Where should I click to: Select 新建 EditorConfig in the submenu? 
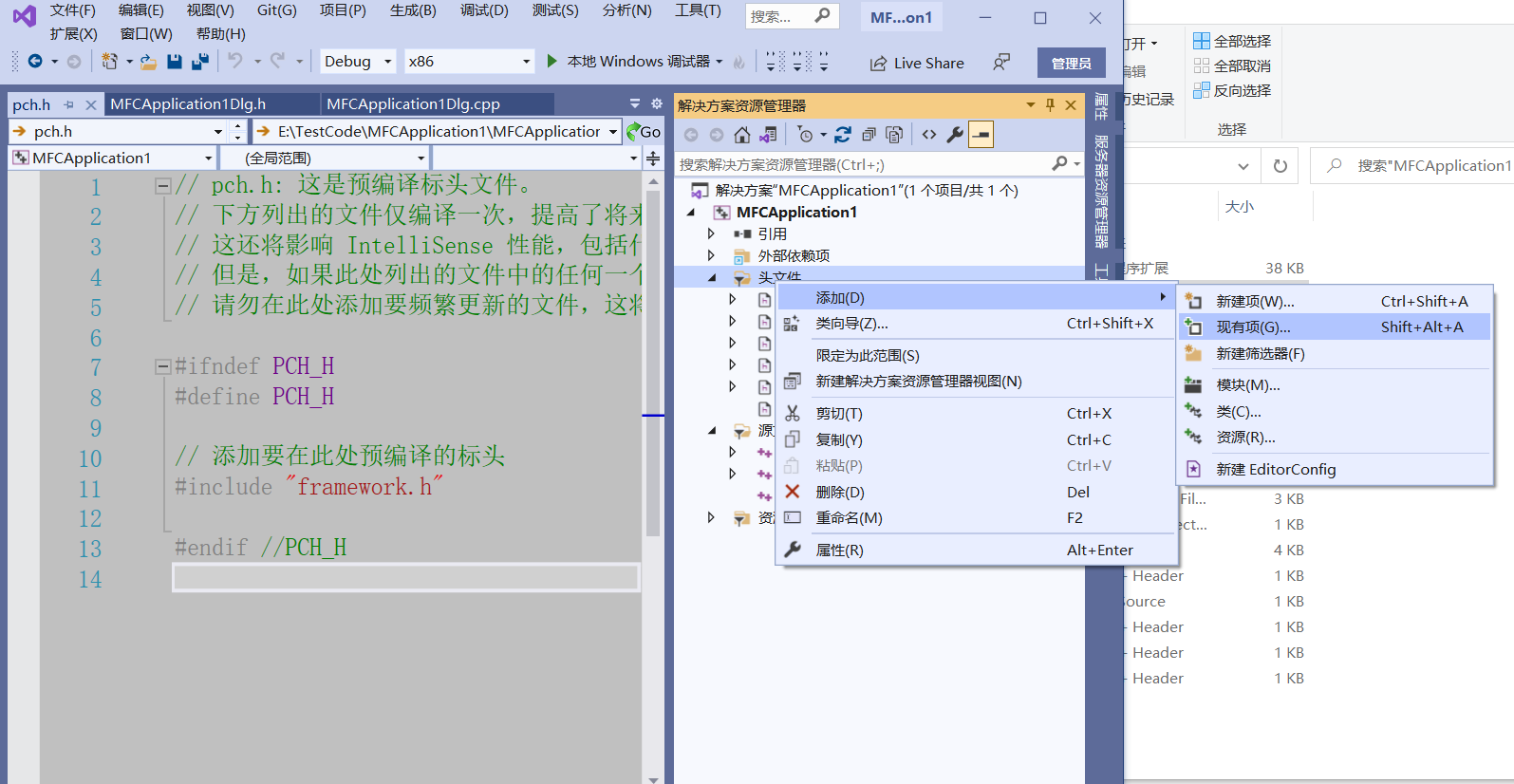1334,470
